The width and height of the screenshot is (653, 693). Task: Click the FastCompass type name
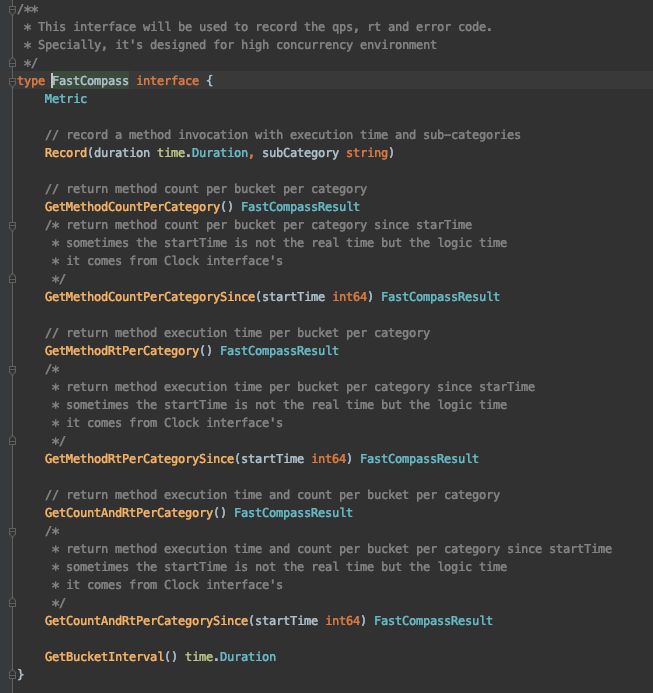click(90, 81)
